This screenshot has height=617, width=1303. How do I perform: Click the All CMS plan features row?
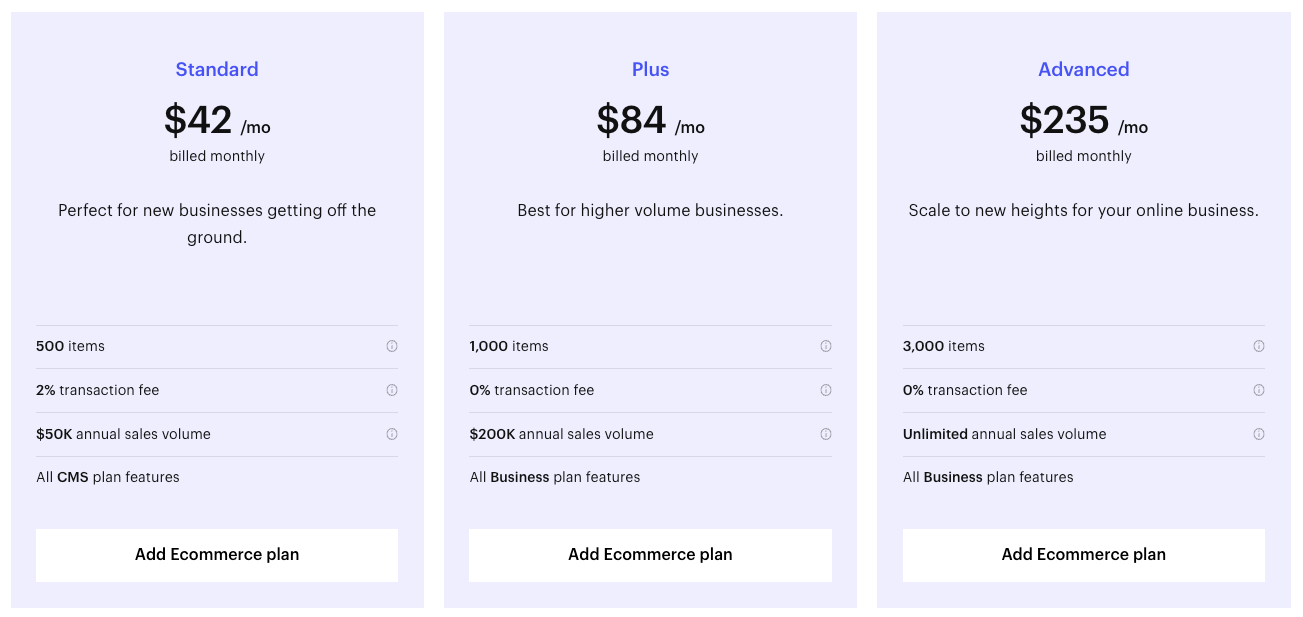tap(108, 477)
